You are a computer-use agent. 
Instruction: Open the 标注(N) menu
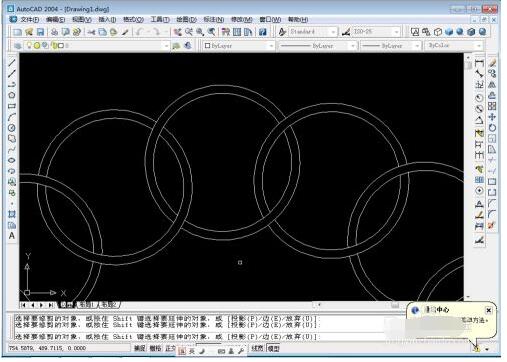214,20
